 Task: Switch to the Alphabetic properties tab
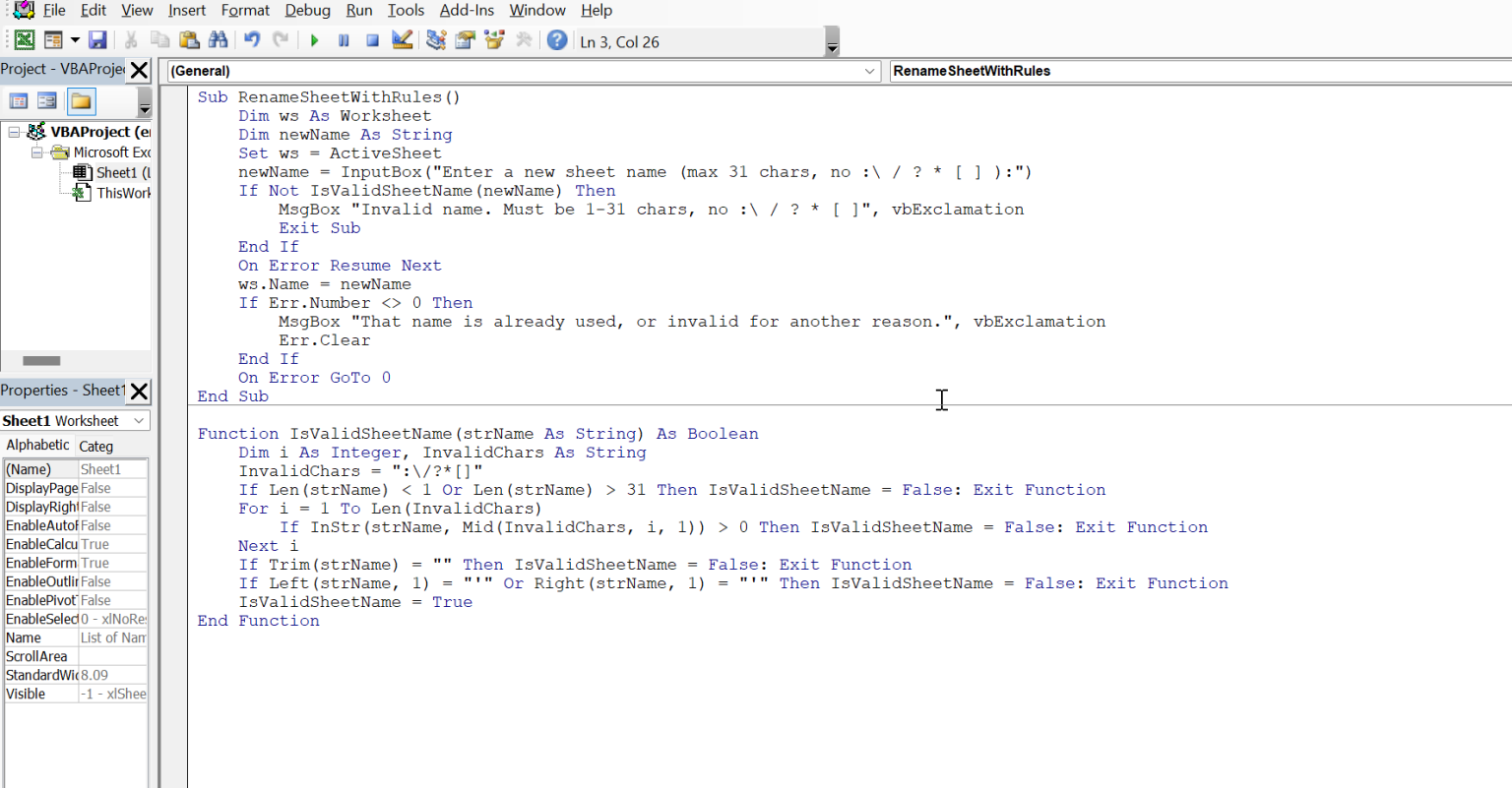click(37, 446)
